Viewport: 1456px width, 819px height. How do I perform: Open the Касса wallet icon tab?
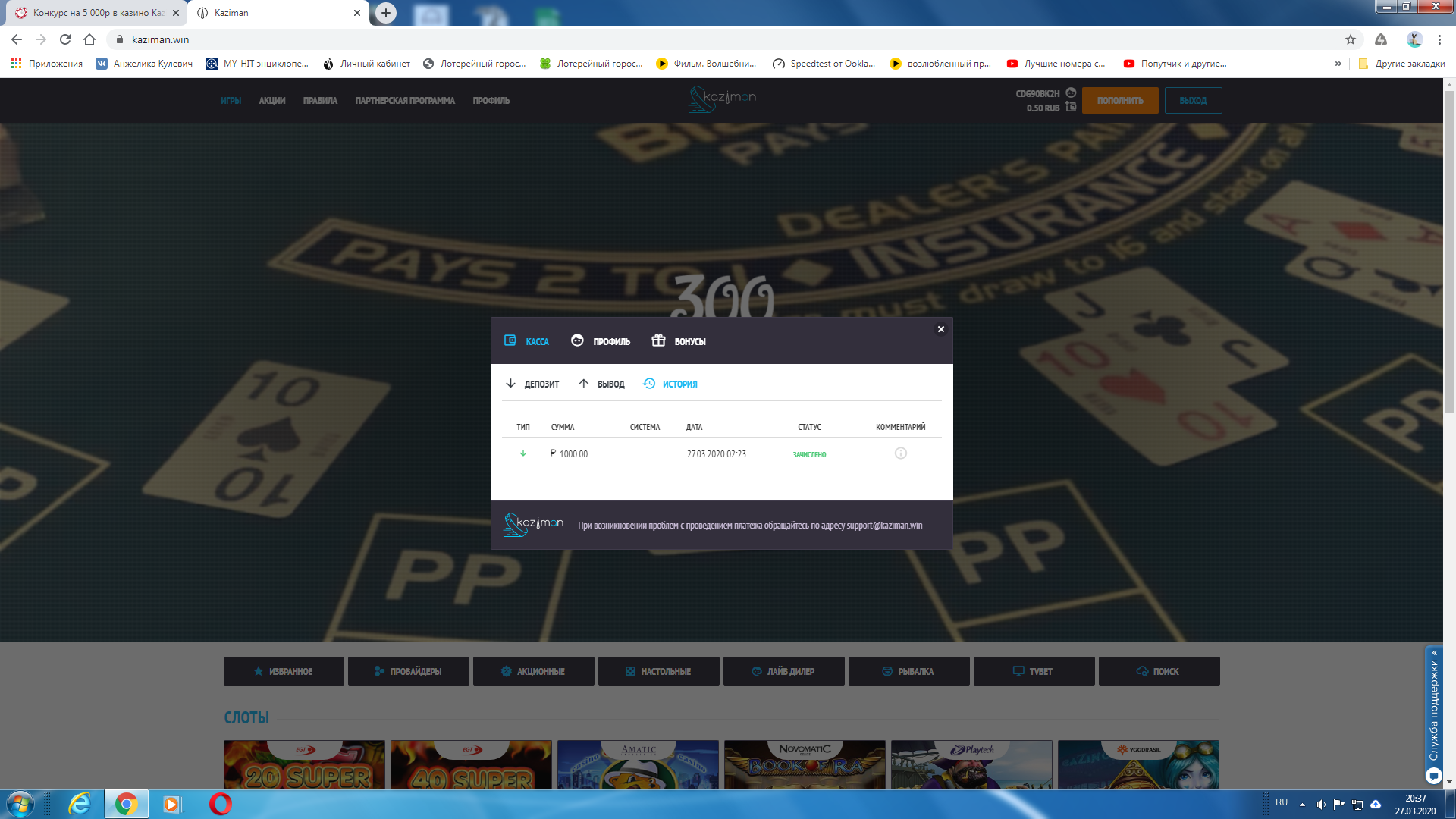pyautogui.click(x=526, y=341)
